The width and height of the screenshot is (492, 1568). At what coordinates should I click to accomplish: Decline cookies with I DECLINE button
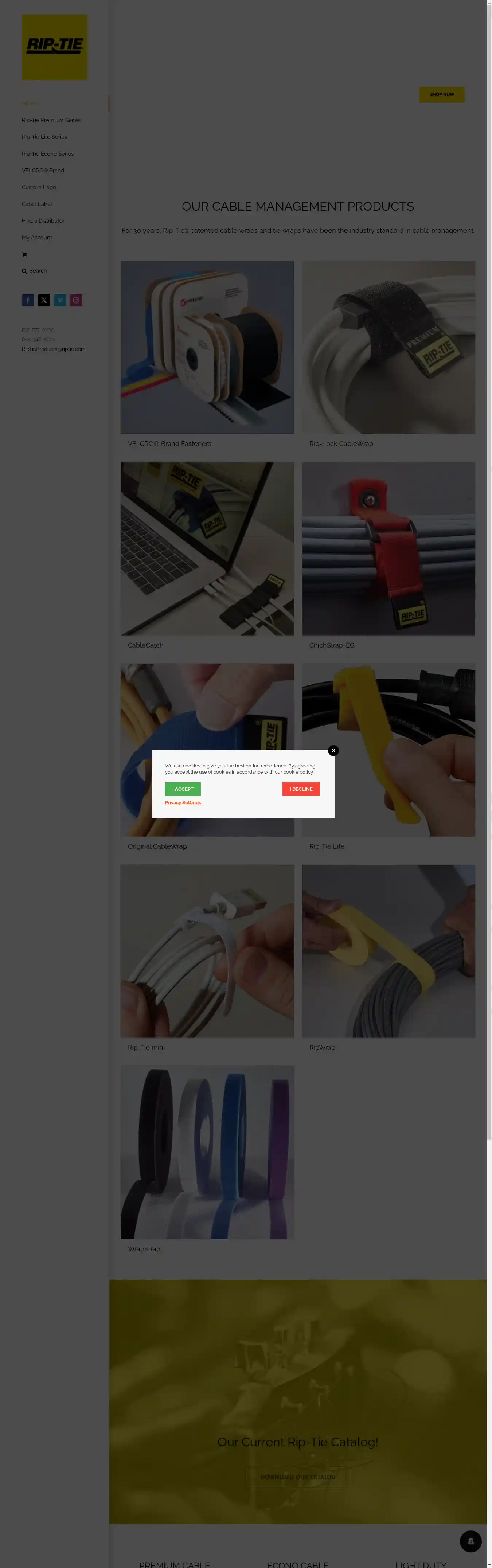pyautogui.click(x=301, y=789)
